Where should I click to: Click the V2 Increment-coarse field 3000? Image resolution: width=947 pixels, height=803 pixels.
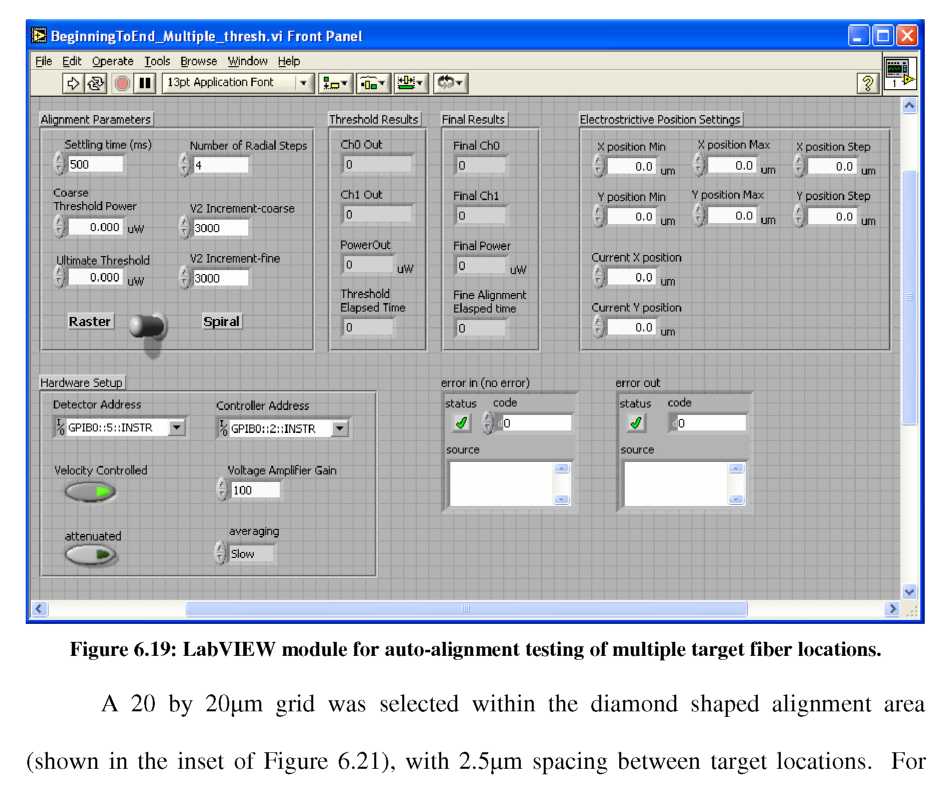[x=220, y=228]
